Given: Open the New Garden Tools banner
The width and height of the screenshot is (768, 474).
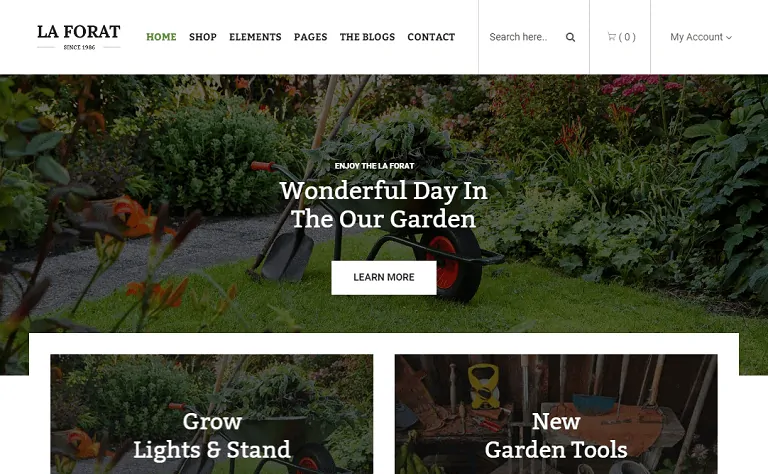Looking at the screenshot, I should point(556,414).
